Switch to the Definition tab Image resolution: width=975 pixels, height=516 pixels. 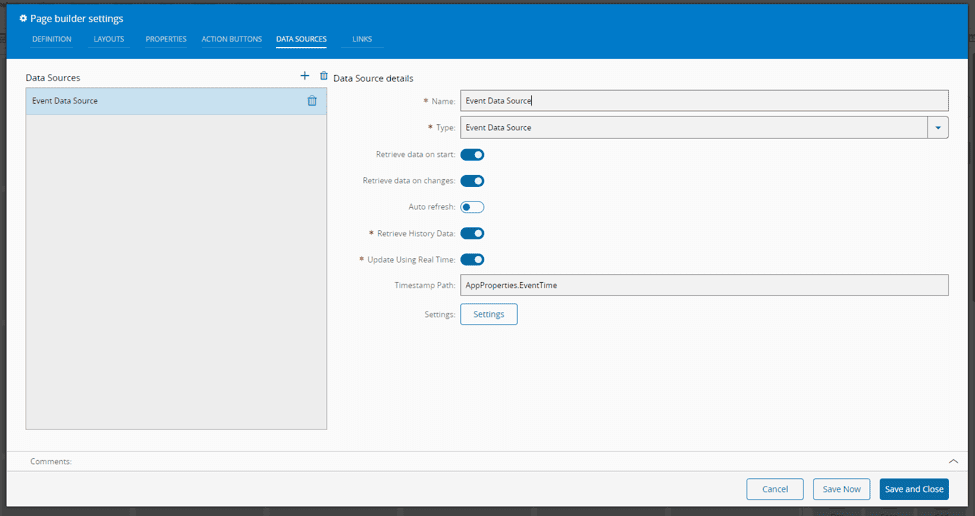[52, 40]
